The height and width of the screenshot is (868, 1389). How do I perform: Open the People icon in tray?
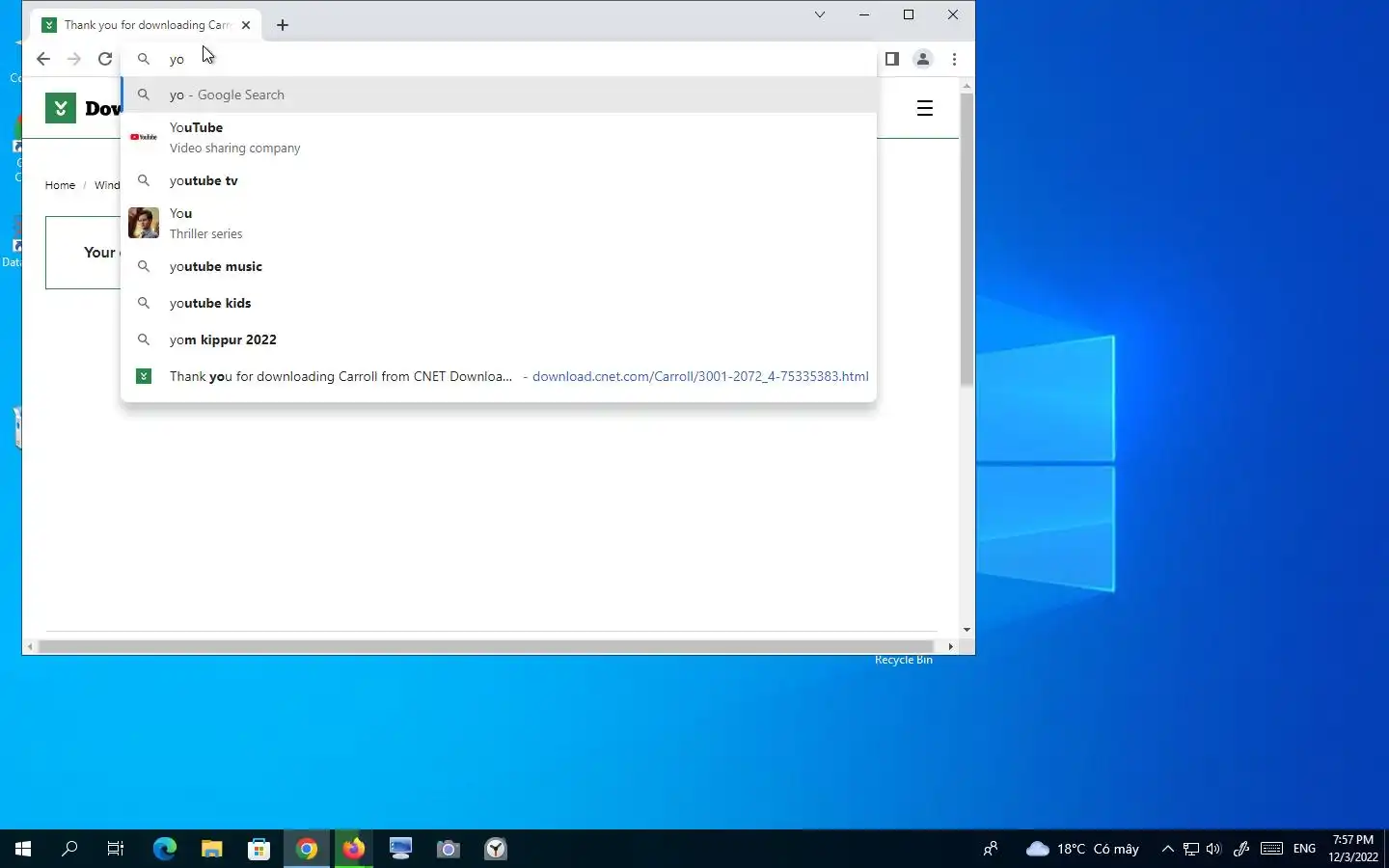[991, 849]
